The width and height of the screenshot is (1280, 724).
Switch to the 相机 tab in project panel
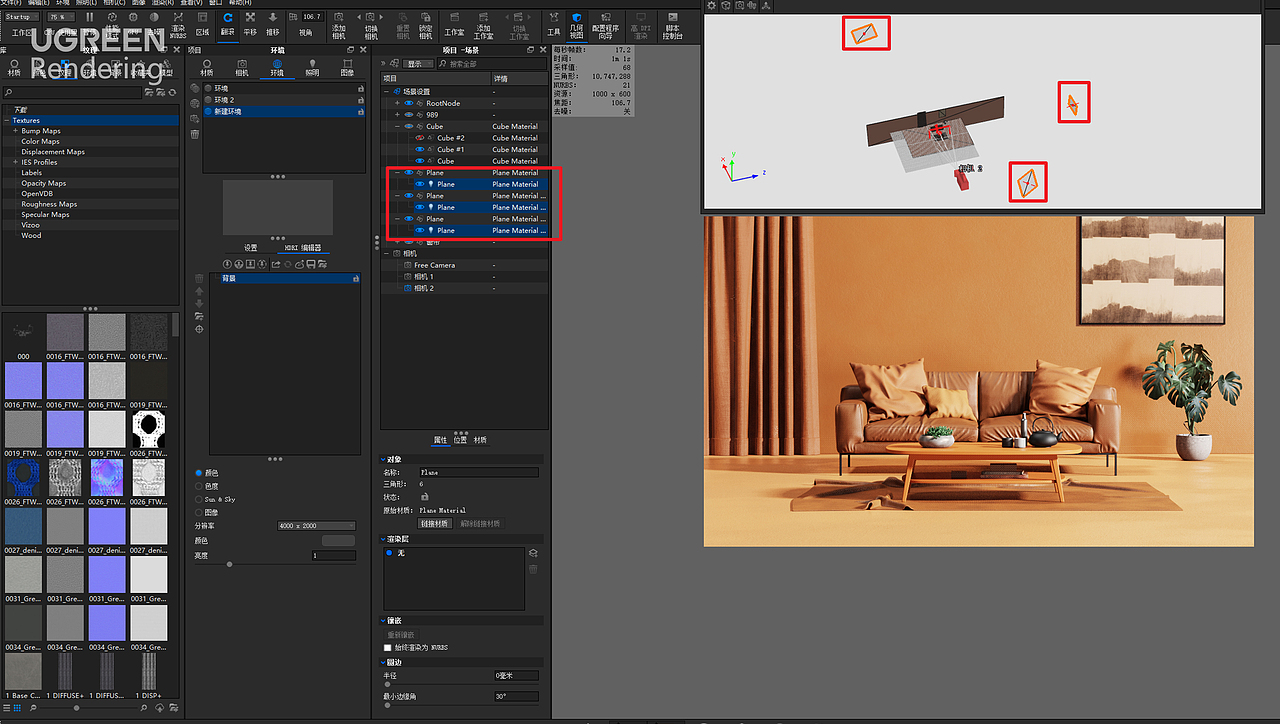(x=242, y=67)
